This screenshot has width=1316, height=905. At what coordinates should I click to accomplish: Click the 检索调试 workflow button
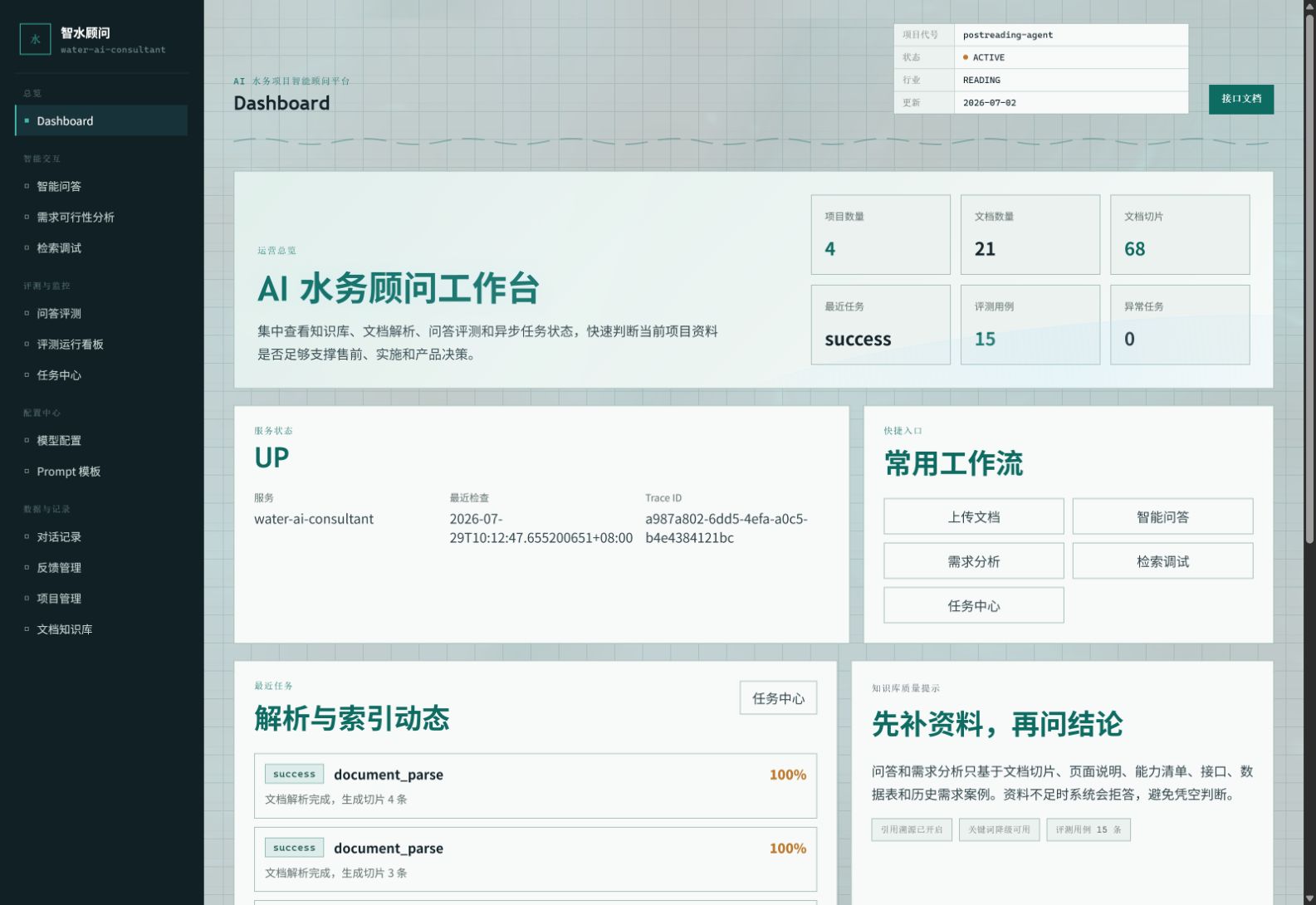(1162, 561)
